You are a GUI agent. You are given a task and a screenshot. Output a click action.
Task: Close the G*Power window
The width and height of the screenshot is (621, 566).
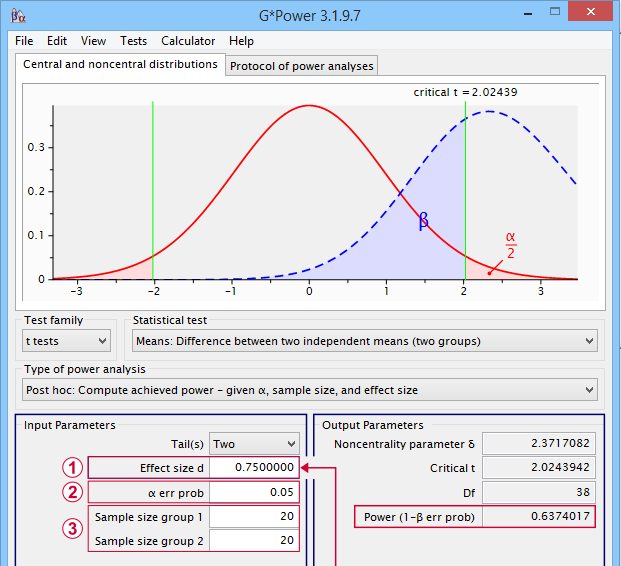(x=591, y=11)
